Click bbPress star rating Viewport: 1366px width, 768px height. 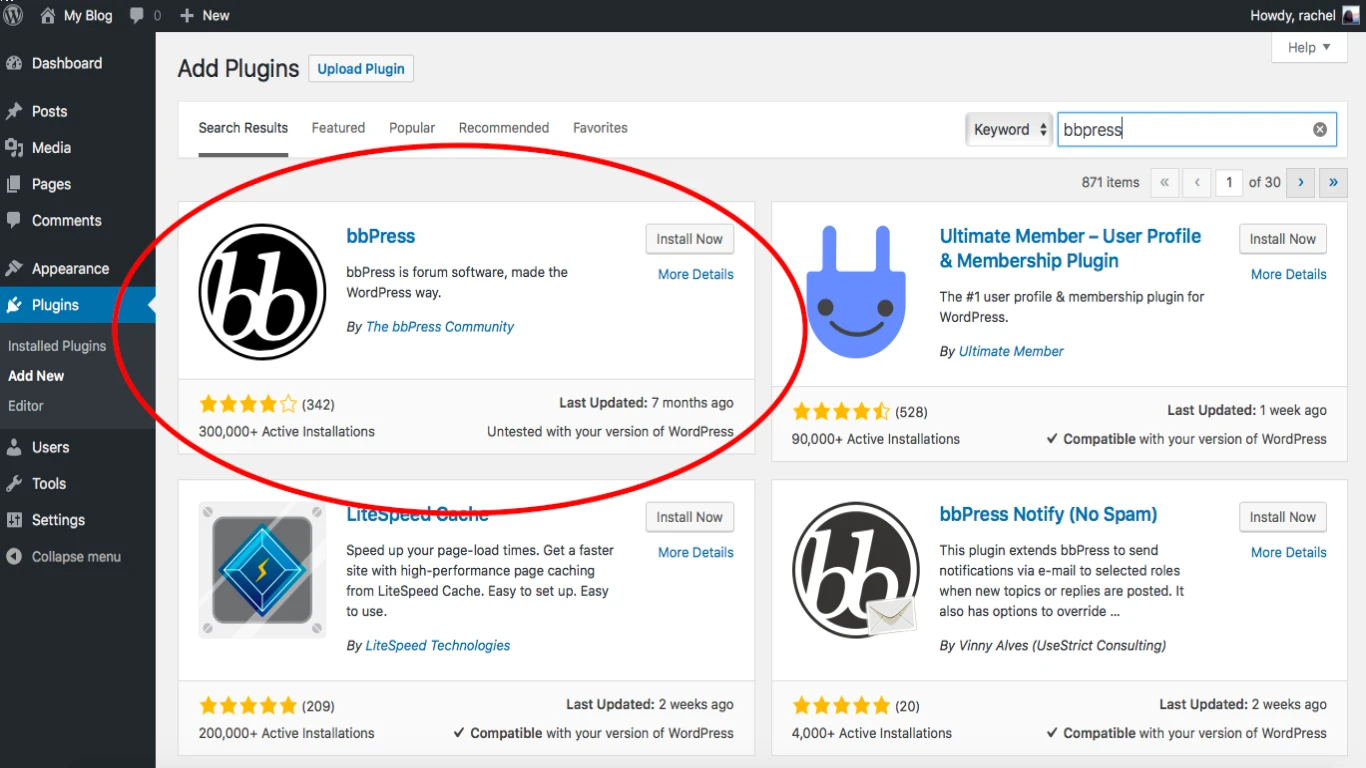[248, 404]
